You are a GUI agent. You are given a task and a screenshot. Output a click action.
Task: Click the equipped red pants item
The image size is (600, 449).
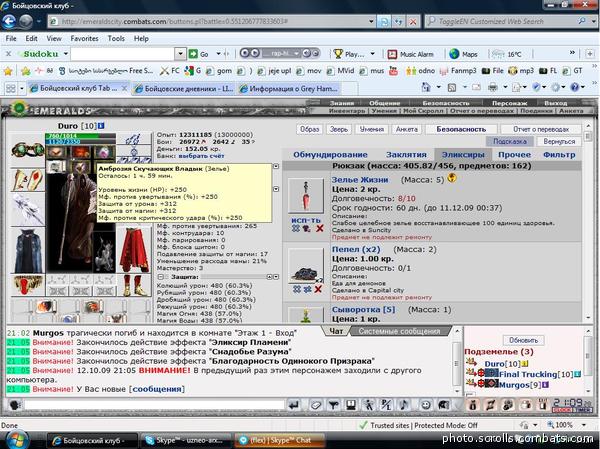point(134,249)
